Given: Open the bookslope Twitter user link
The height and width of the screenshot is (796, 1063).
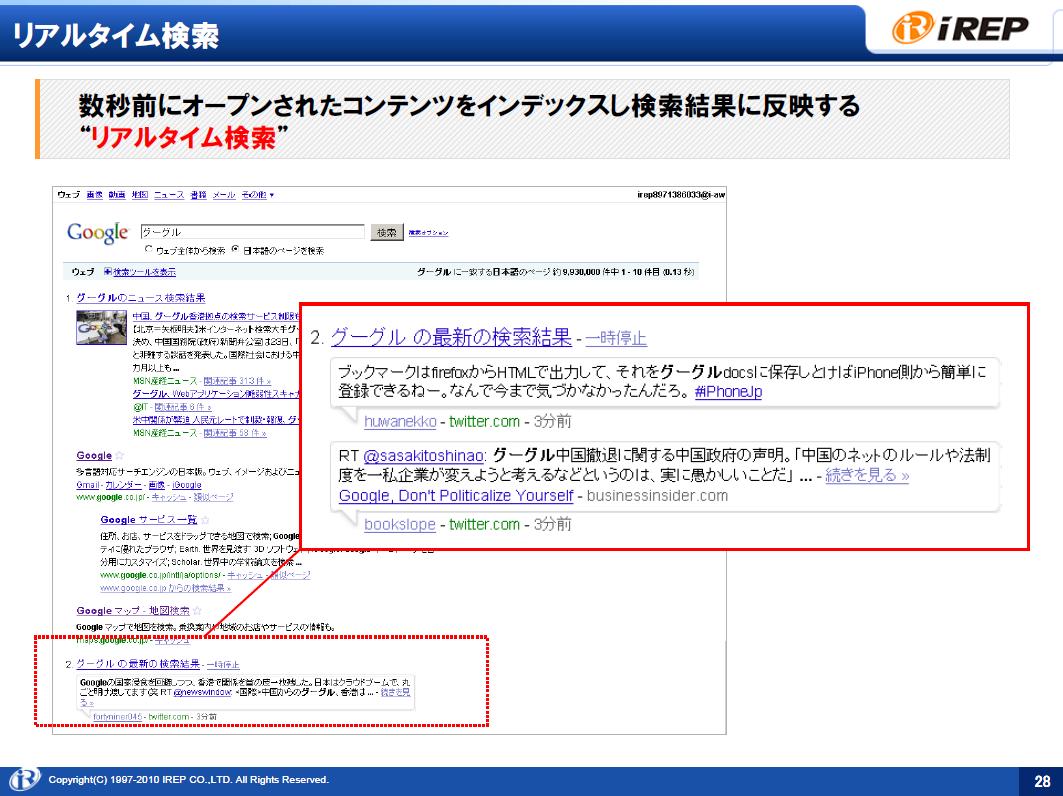Looking at the screenshot, I should pyautogui.click(x=400, y=525).
